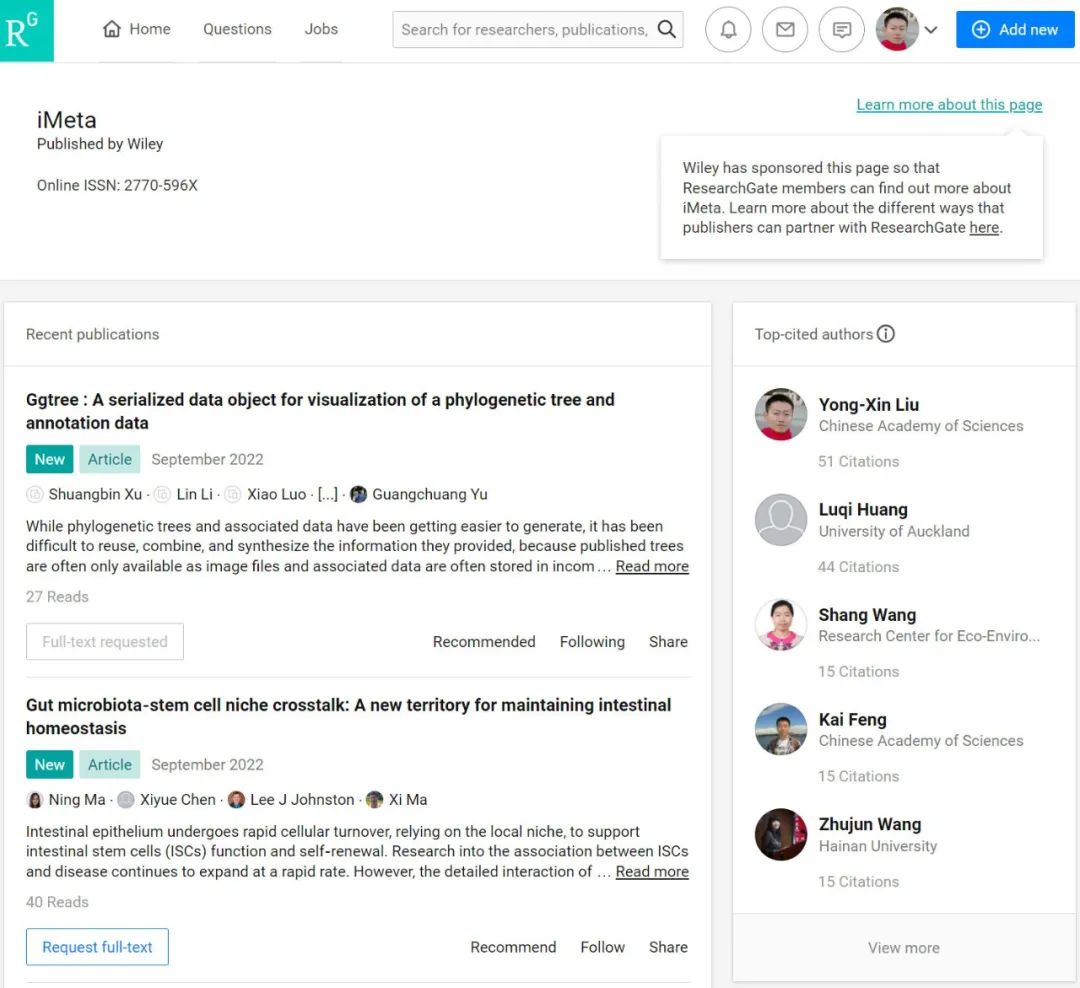1080x988 pixels.
Task: Go to the Jobs menu item
Action: (x=321, y=29)
